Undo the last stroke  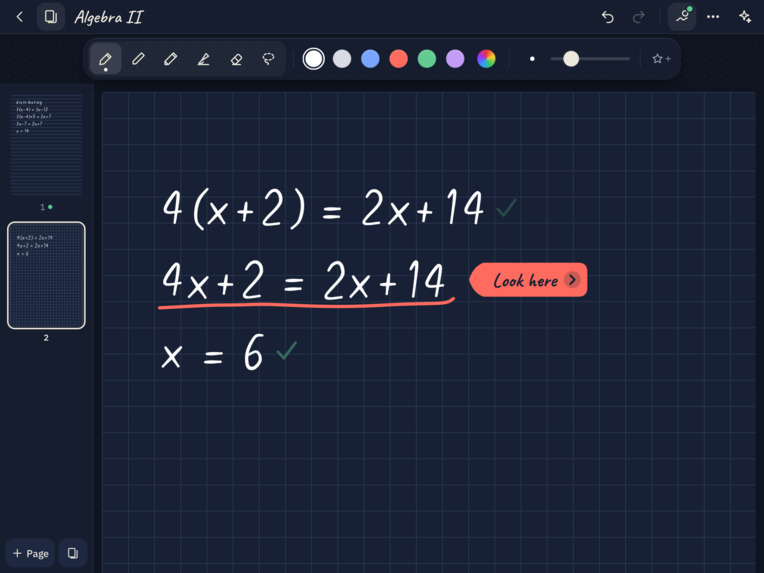[608, 17]
